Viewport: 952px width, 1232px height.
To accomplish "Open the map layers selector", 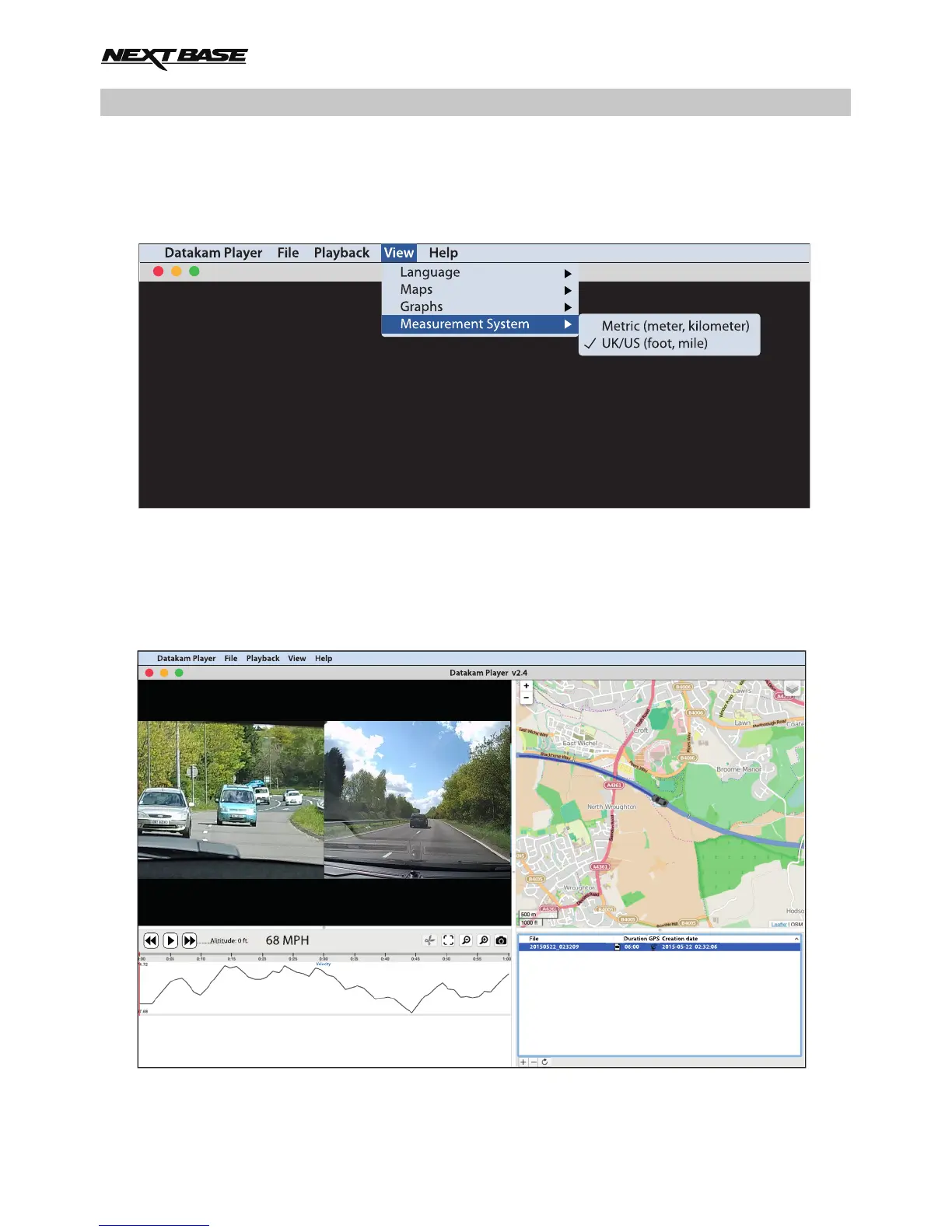I will [792, 689].
